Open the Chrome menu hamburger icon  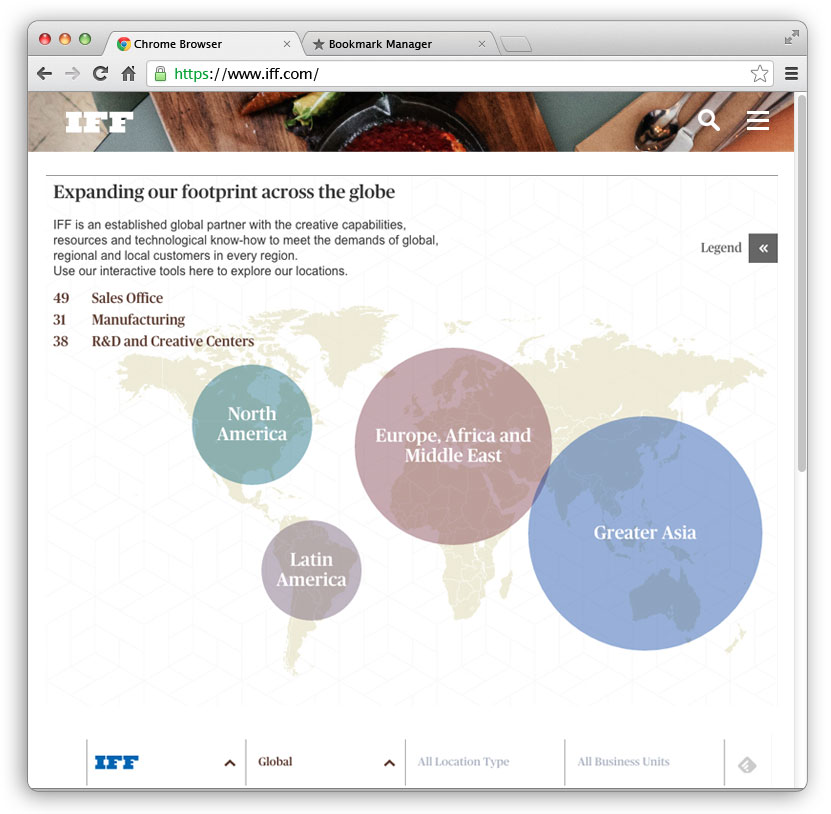click(791, 74)
